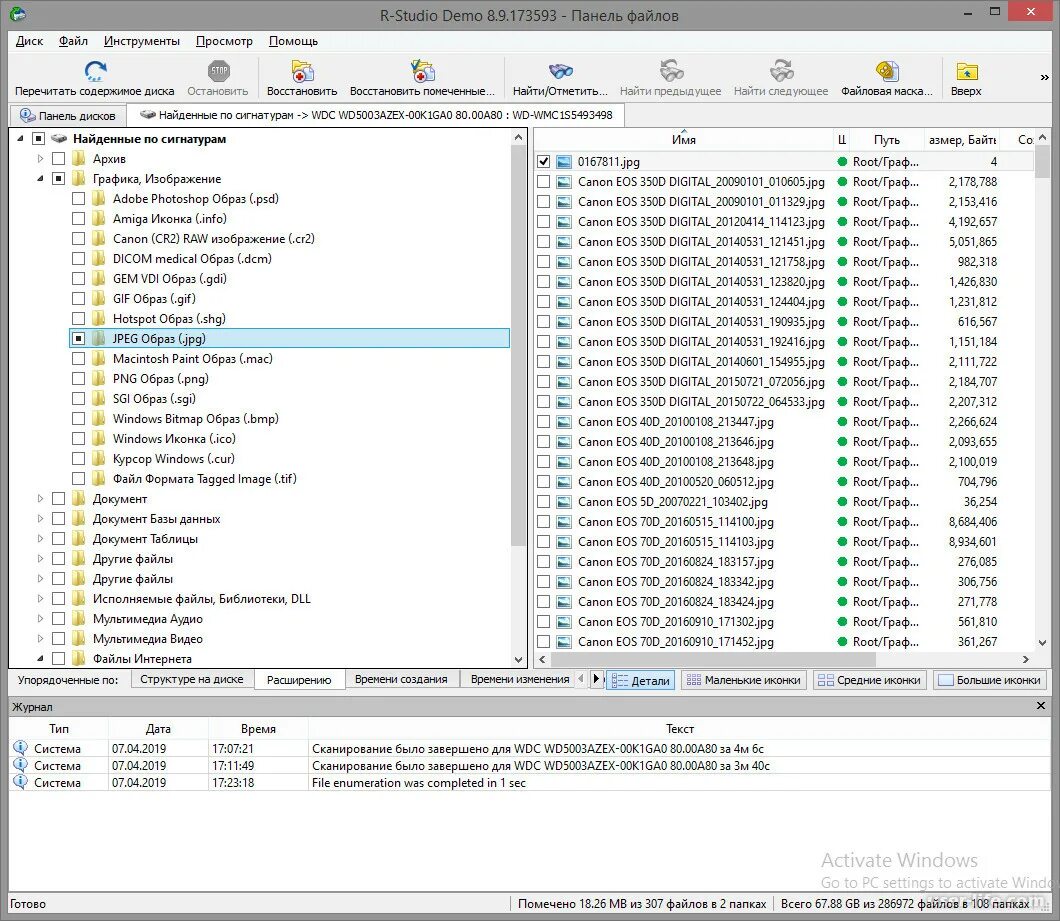Check the GIF Образ (.gif) checkbox
The height and width of the screenshot is (921, 1060).
[x=78, y=299]
